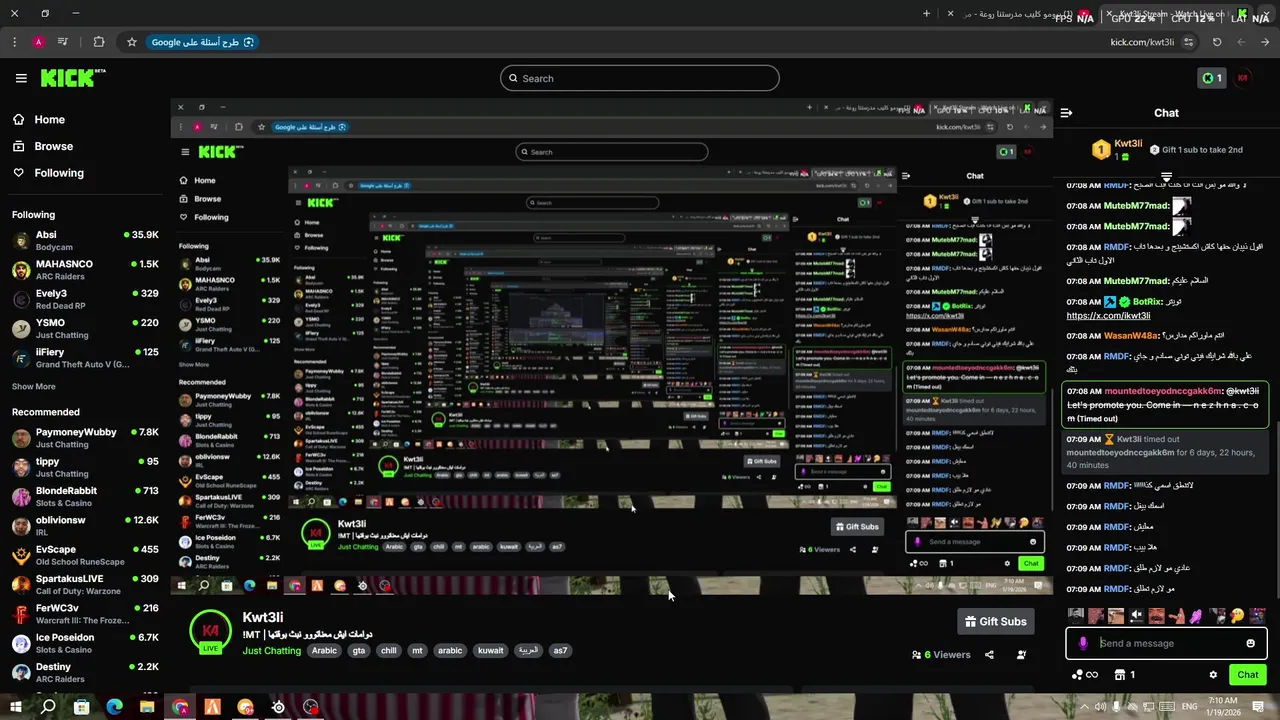Expand the pinned leaderboard handle below Kwt3li
Image resolution: width=1280 pixels, height=720 pixels.
point(1166,176)
